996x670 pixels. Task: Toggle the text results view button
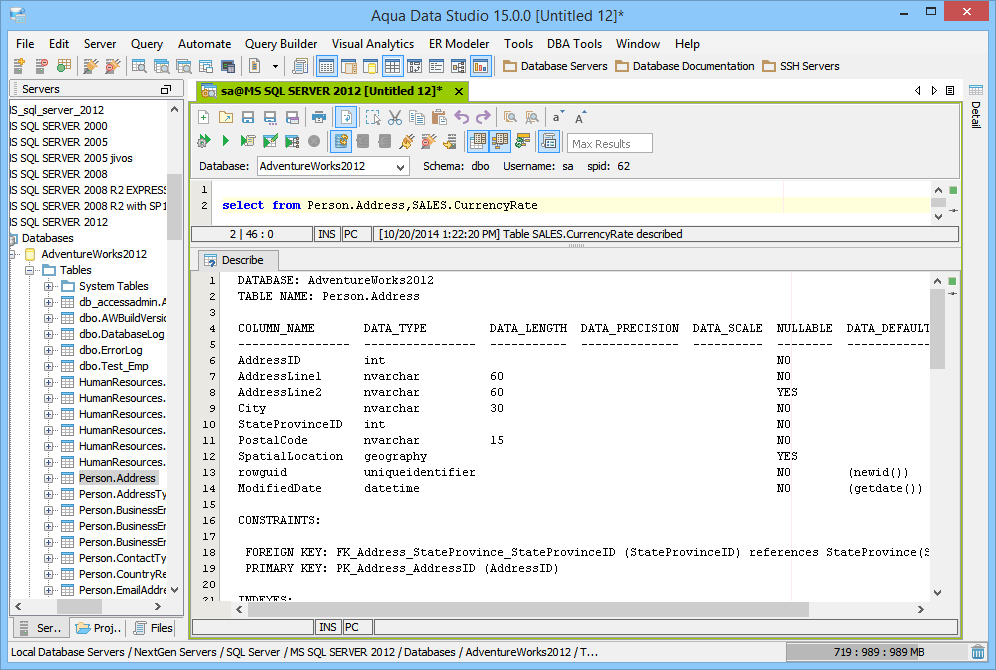(500, 141)
